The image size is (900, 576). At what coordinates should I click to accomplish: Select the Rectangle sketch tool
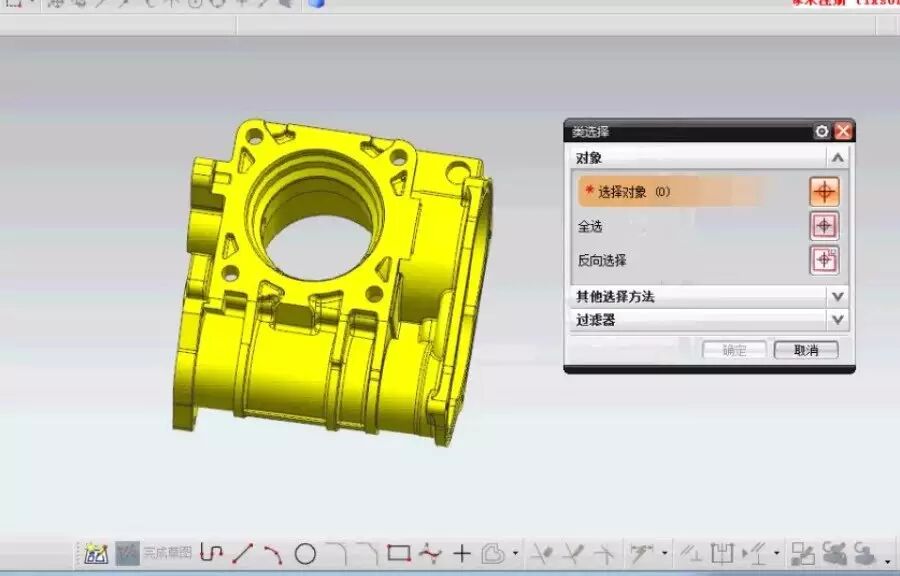click(399, 553)
